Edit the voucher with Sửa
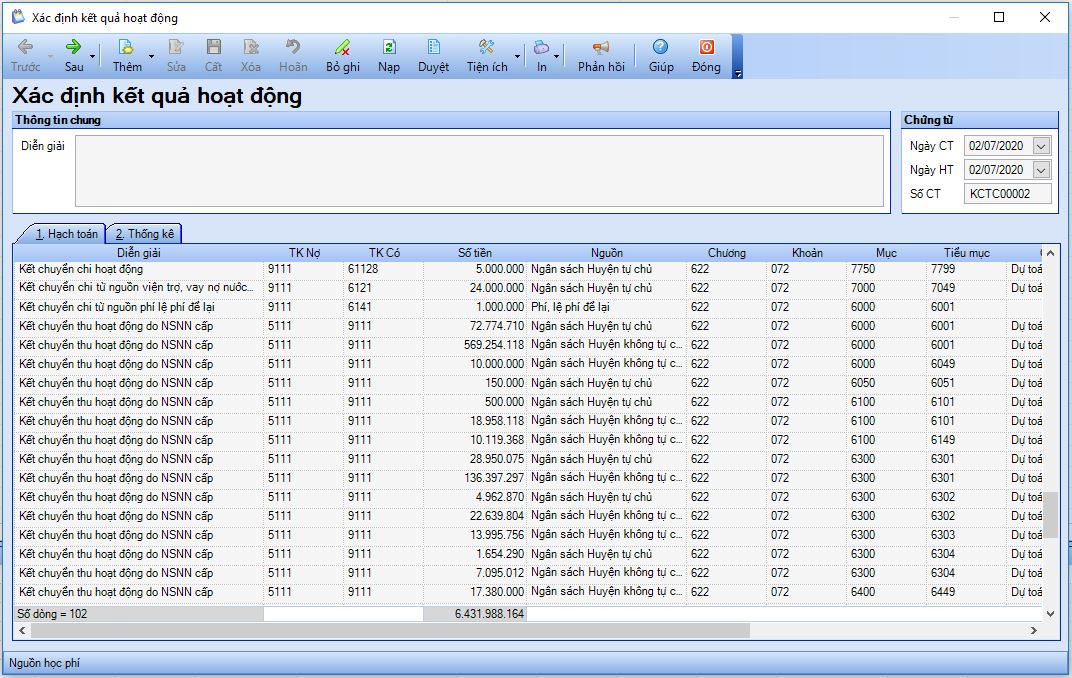This screenshot has width=1072, height=678. pyautogui.click(x=176, y=56)
